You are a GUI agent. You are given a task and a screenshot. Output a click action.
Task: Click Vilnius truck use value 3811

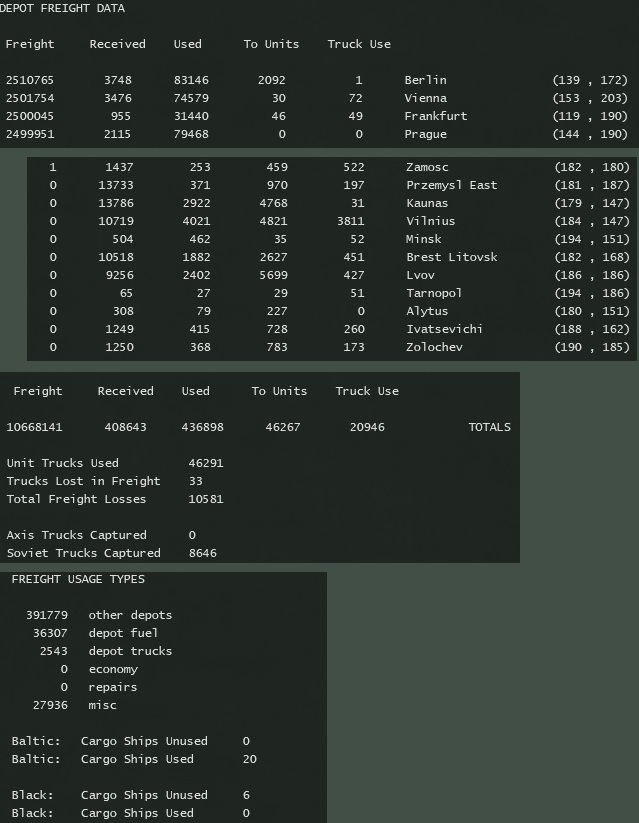click(351, 221)
